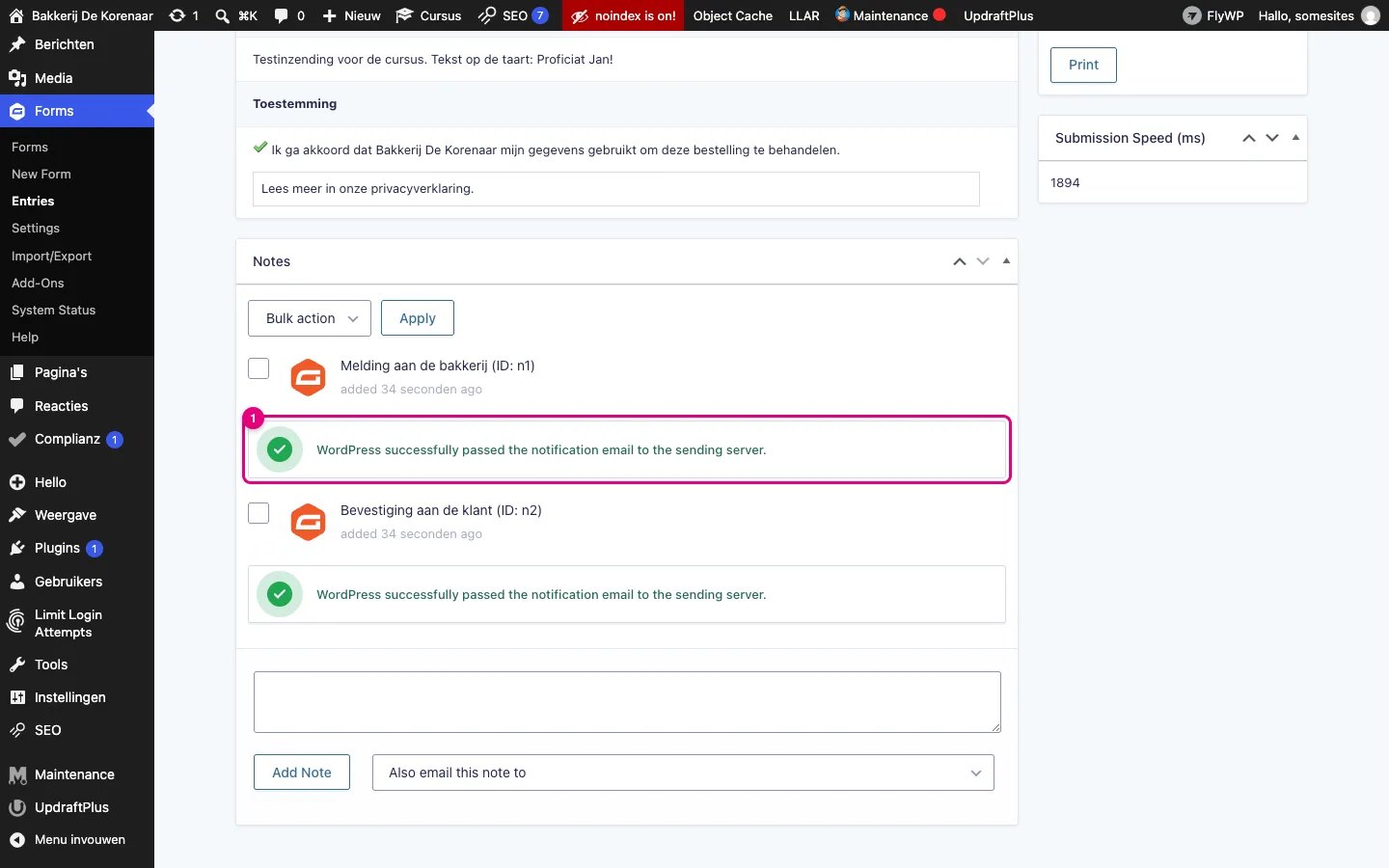This screenshot has width=1389, height=868.
Task: Collapse the Notes panel with the triangle toggle
Action: point(1006,261)
